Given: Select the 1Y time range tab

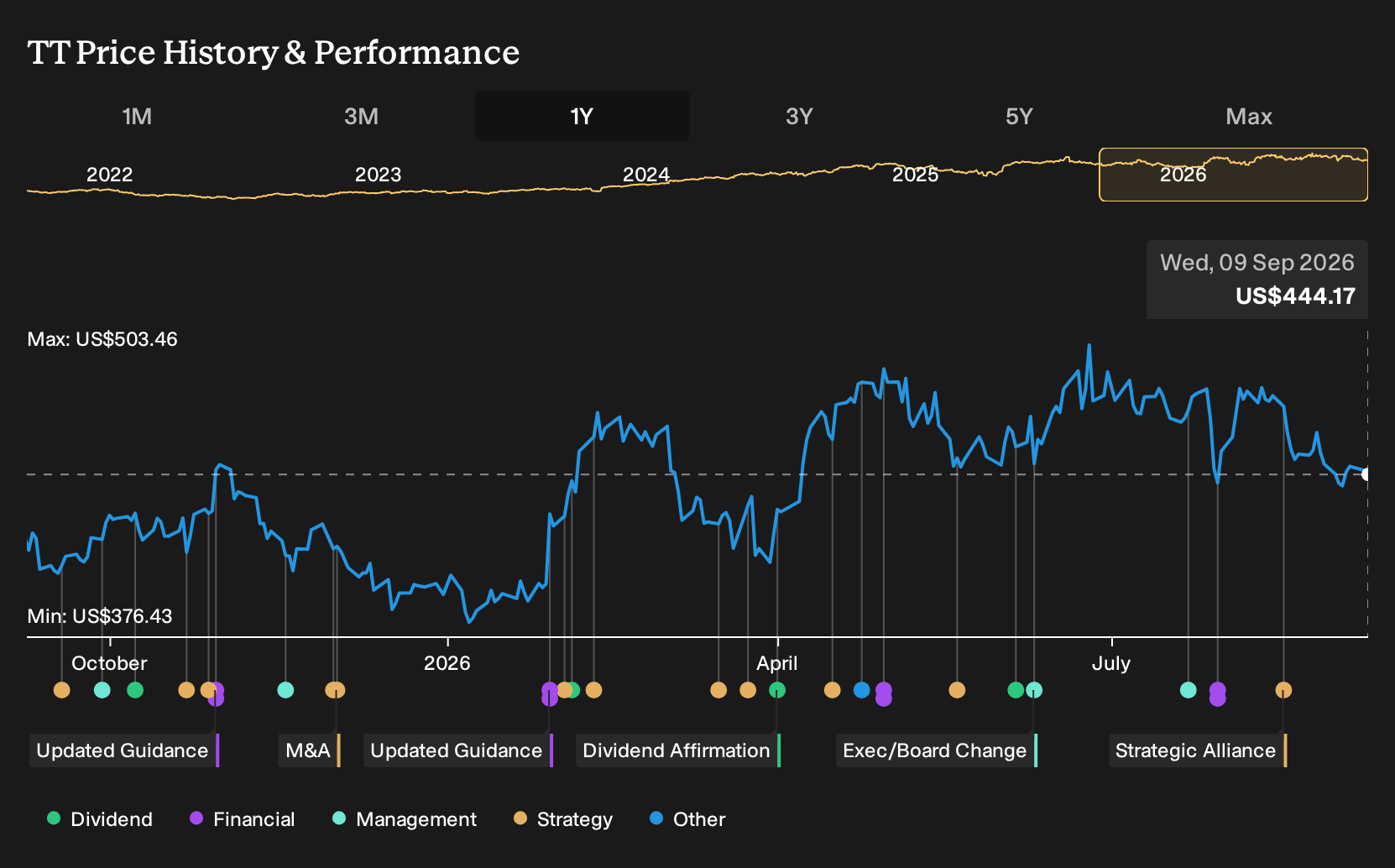Looking at the screenshot, I should (583, 116).
